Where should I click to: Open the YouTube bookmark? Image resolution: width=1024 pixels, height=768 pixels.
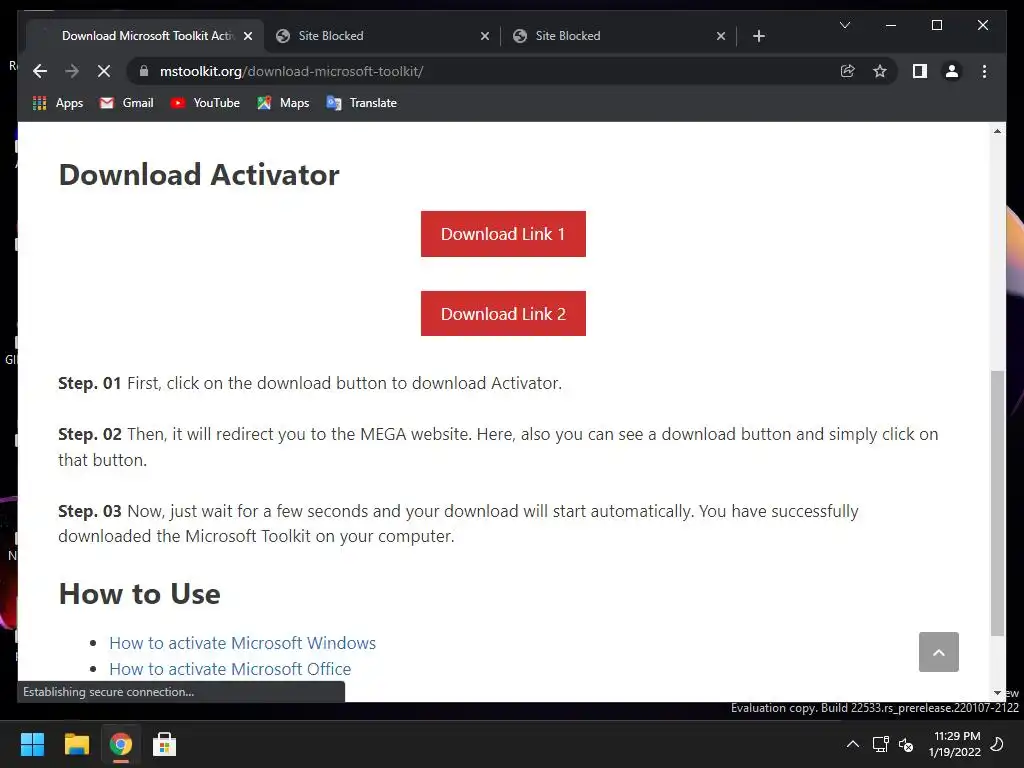click(204, 103)
